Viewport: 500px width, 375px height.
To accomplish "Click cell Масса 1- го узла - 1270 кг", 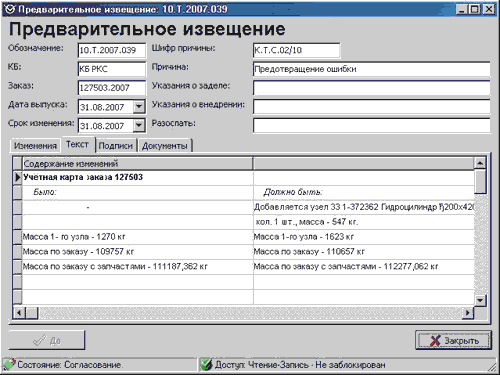I will point(137,237).
